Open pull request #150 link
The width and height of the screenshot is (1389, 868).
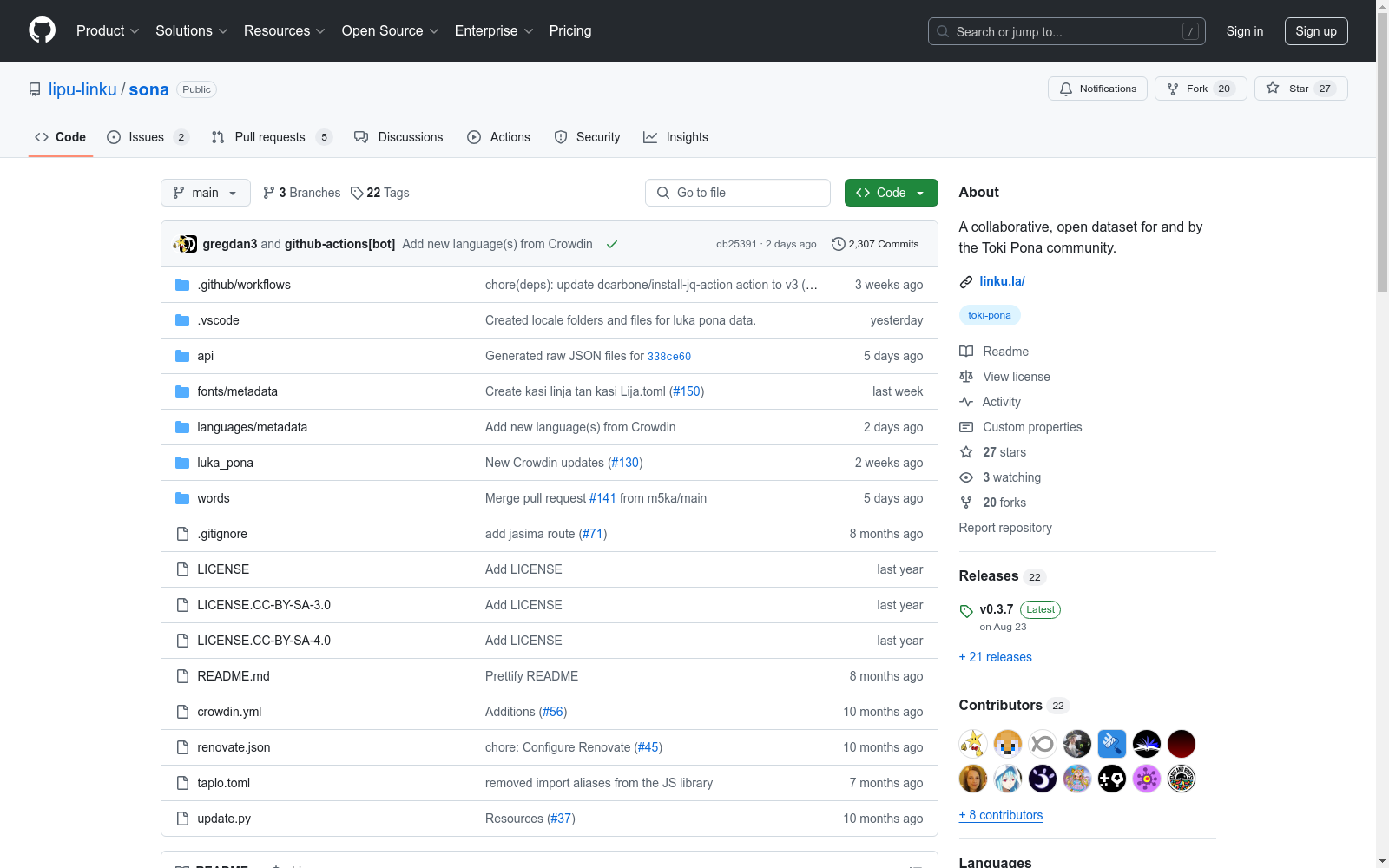[687, 391]
